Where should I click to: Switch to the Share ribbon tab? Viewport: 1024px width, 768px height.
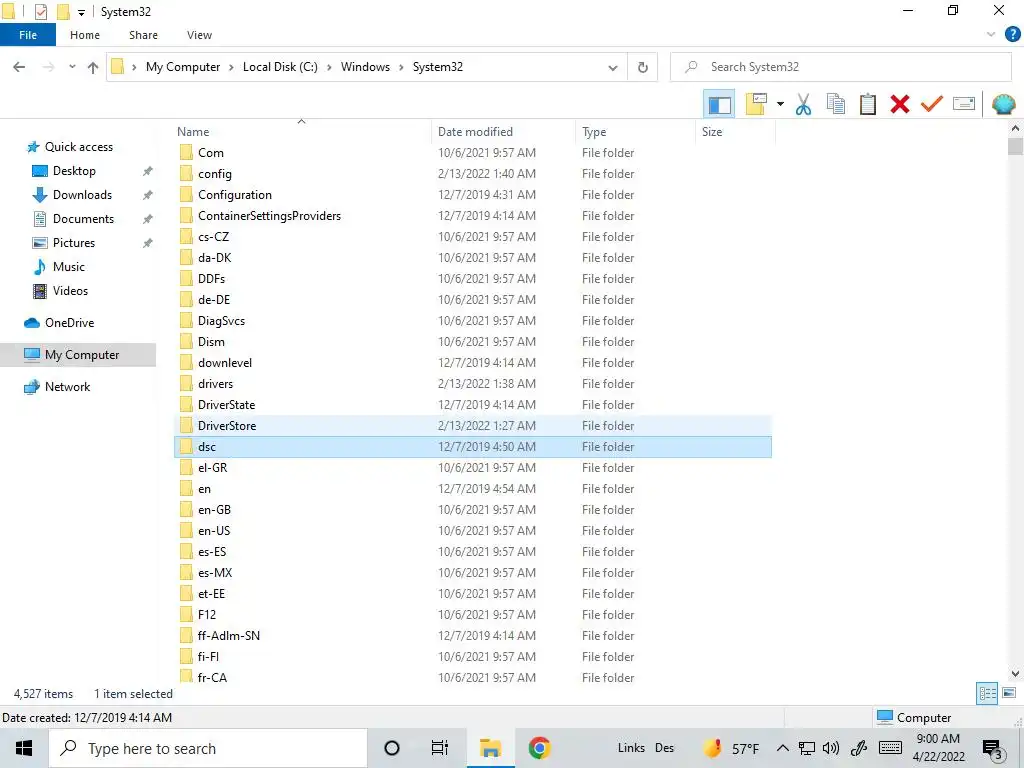pos(143,35)
